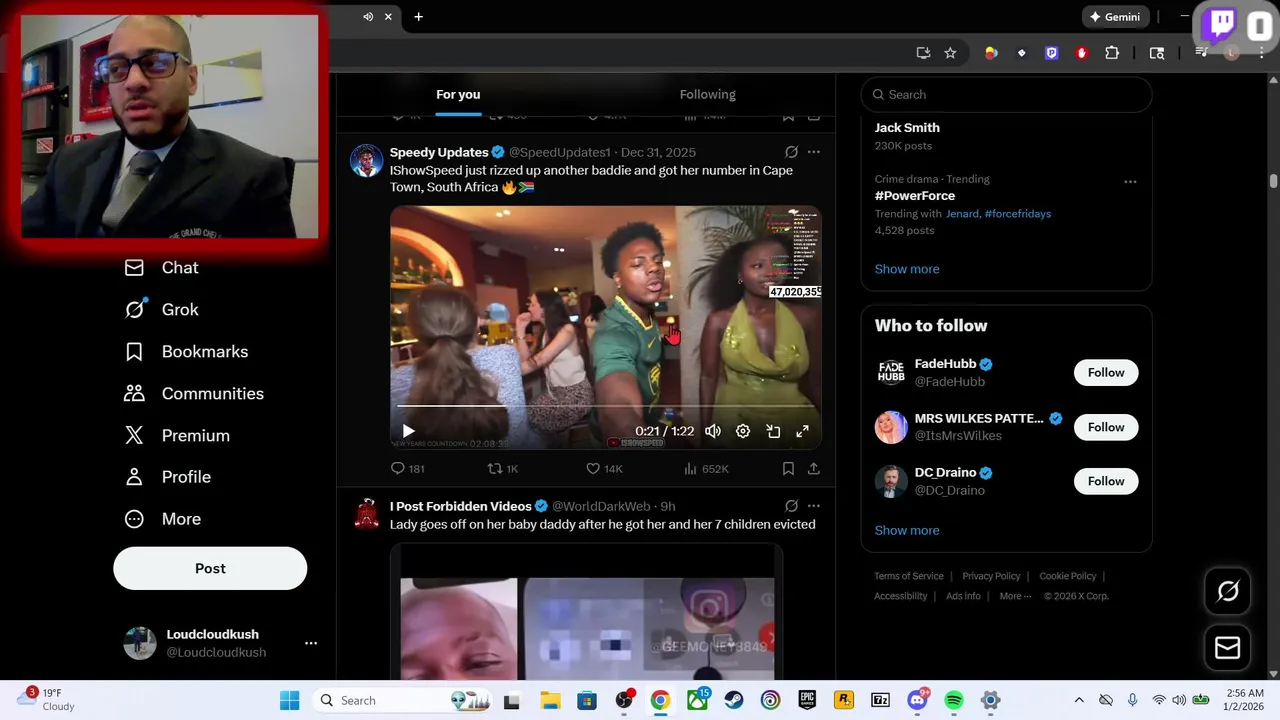
Task: Follow FadeHubb
Action: (x=1106, y=373)
